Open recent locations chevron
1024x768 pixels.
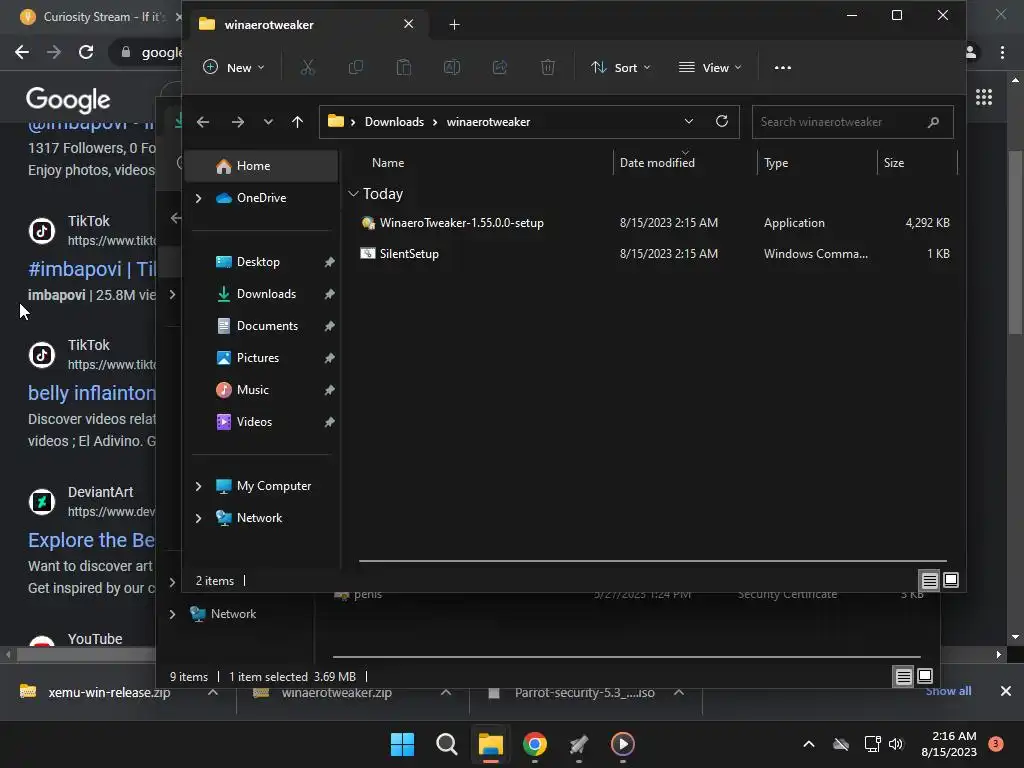point(268,121)
